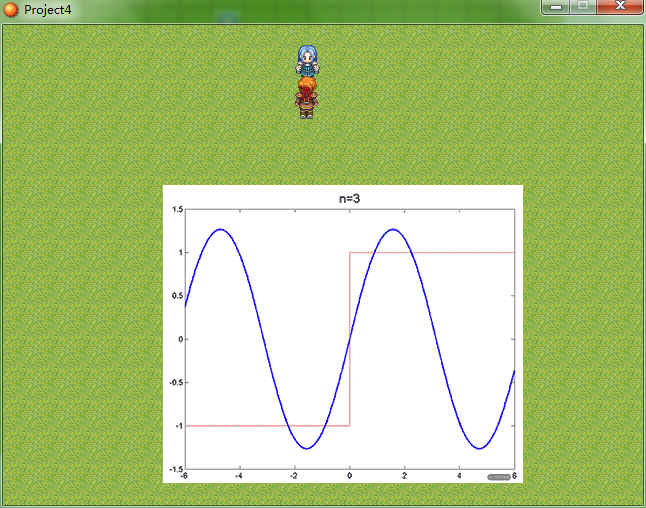This screenshot has width=646, height=508.
Task: Select the orange-haired character sprite
Action: point(306,98)
